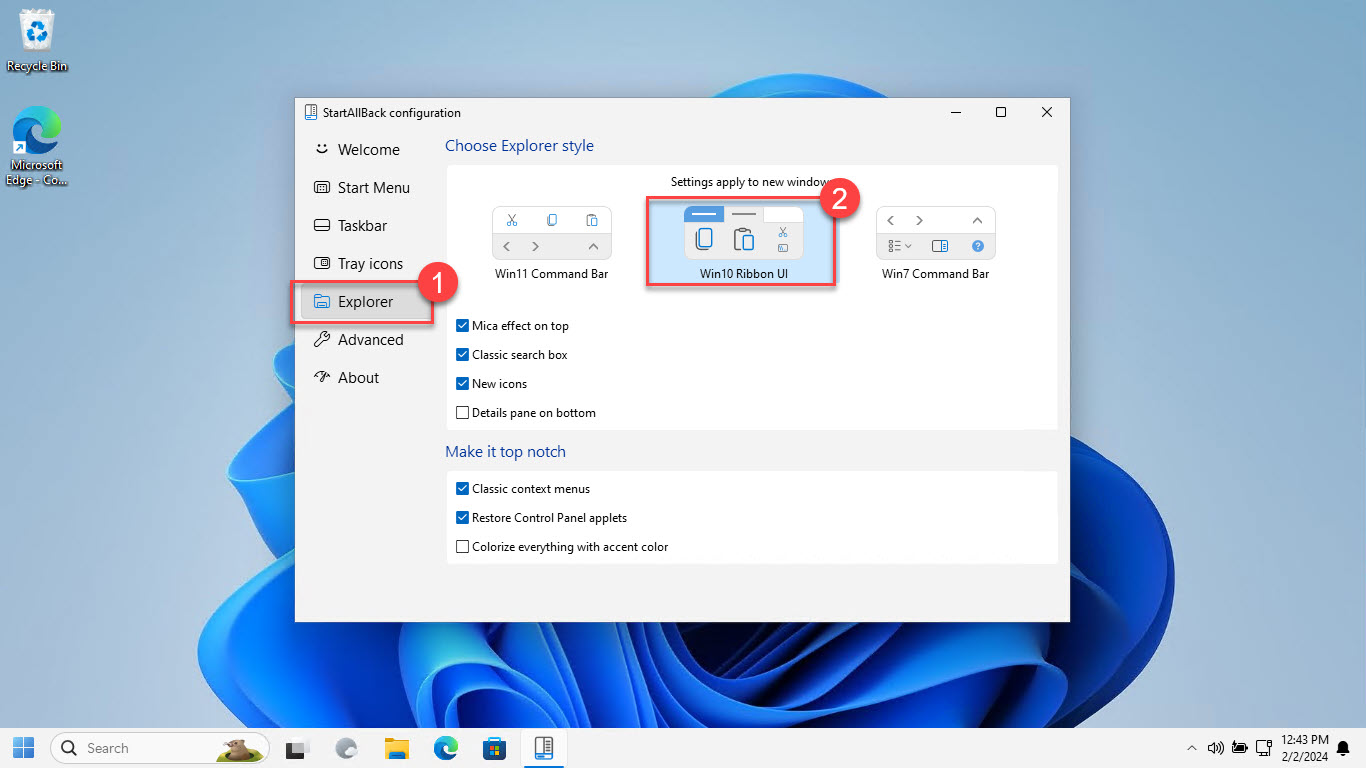
Task: Toggle Classic context menus checkbox
Action: click(x=462, y=489)
